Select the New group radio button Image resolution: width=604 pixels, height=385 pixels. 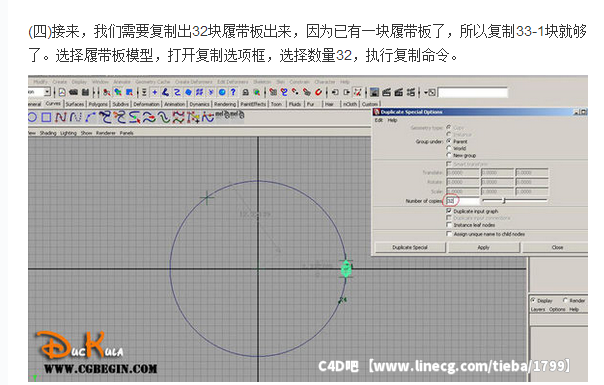click(x=449, y=155)
